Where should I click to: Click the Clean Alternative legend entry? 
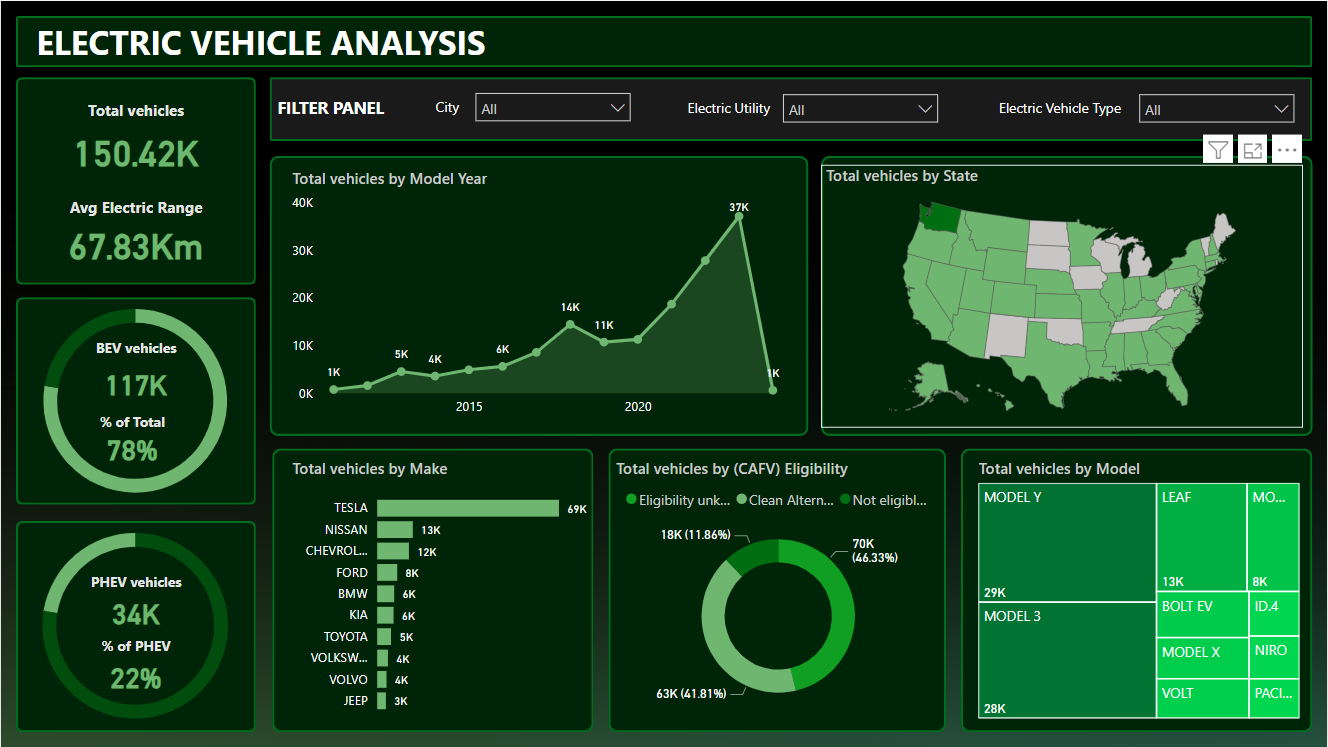(x=785, y=500)
